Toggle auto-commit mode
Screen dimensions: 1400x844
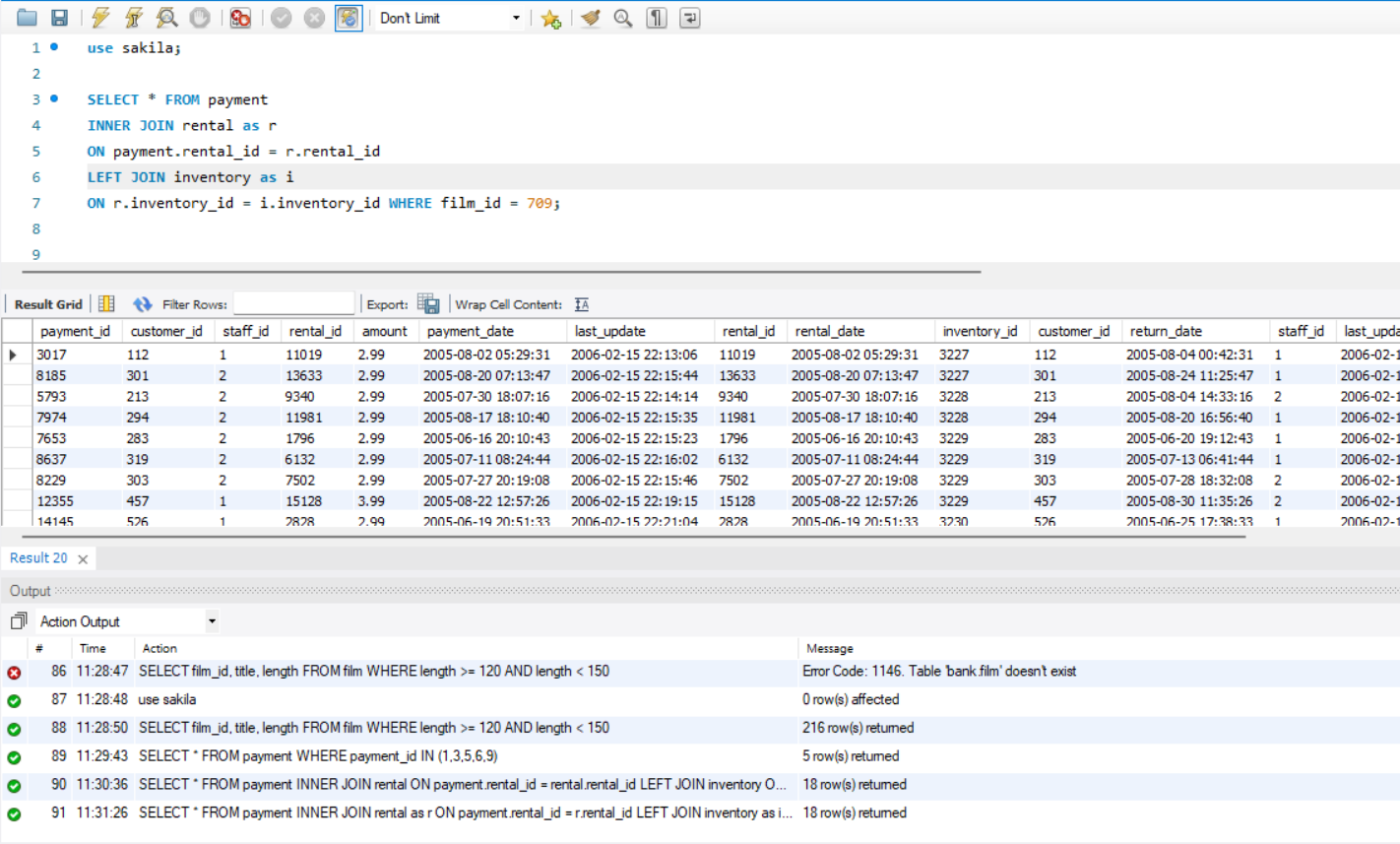coord(349,18)
